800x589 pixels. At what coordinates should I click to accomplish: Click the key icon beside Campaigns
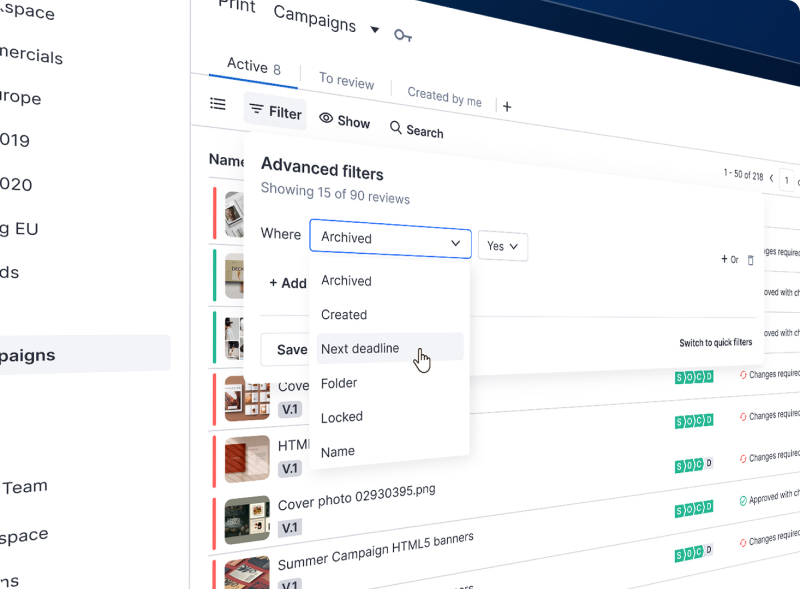point(403,33)
